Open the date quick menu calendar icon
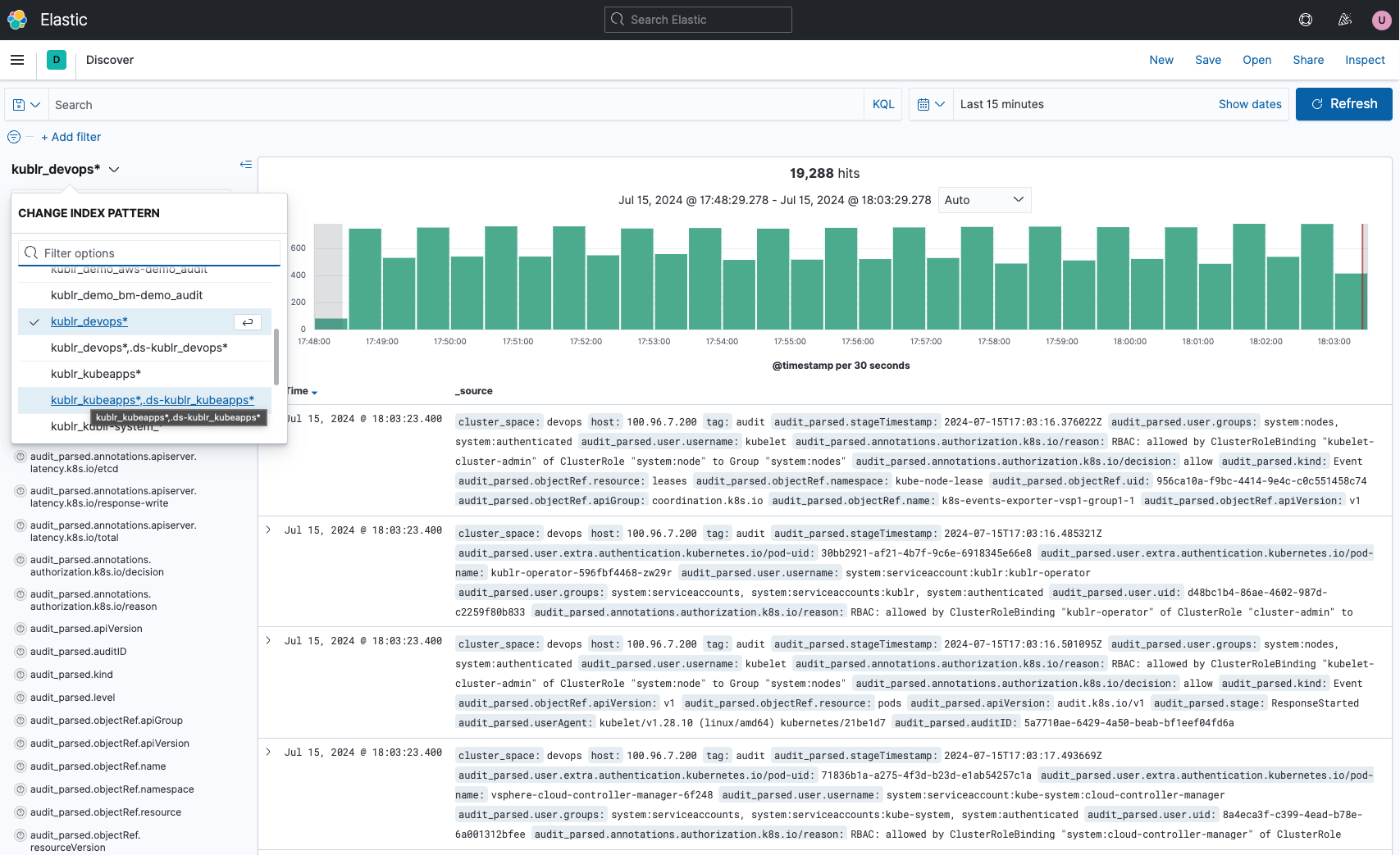1400x855 pixels. point(931,105)
